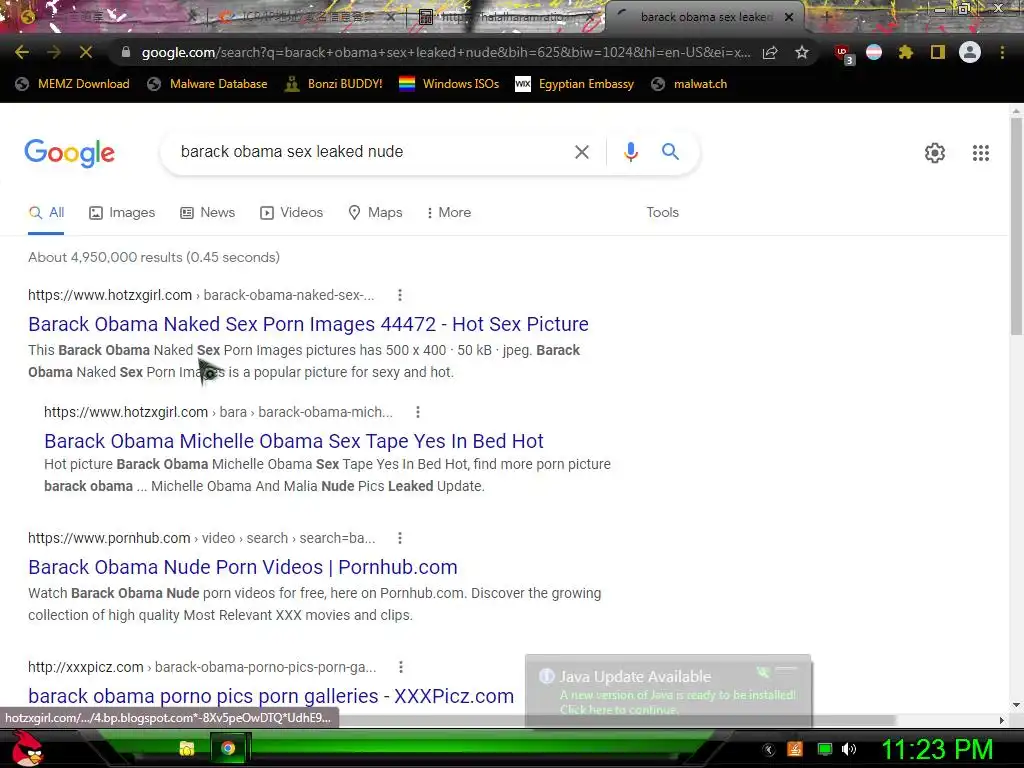Click the 11:23 PM taskbar clock

(x=937, y=750)
